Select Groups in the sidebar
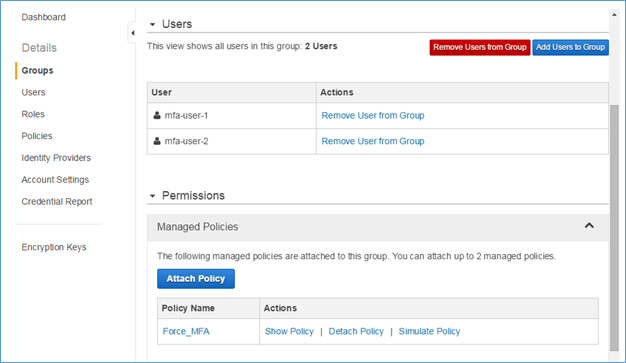Image resolution: width=626 pixels, height=363 pixels. (x=37, y=71)
